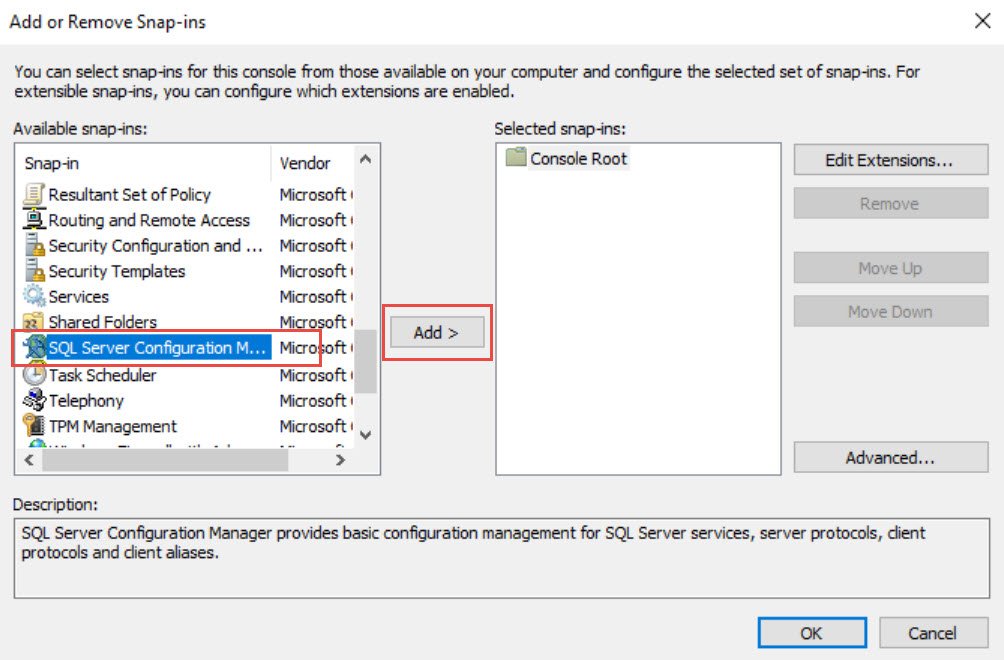Select 'Security Templates' snap-in name
The width and height of the screenshot is (1004, 660).
pos(117,271)
